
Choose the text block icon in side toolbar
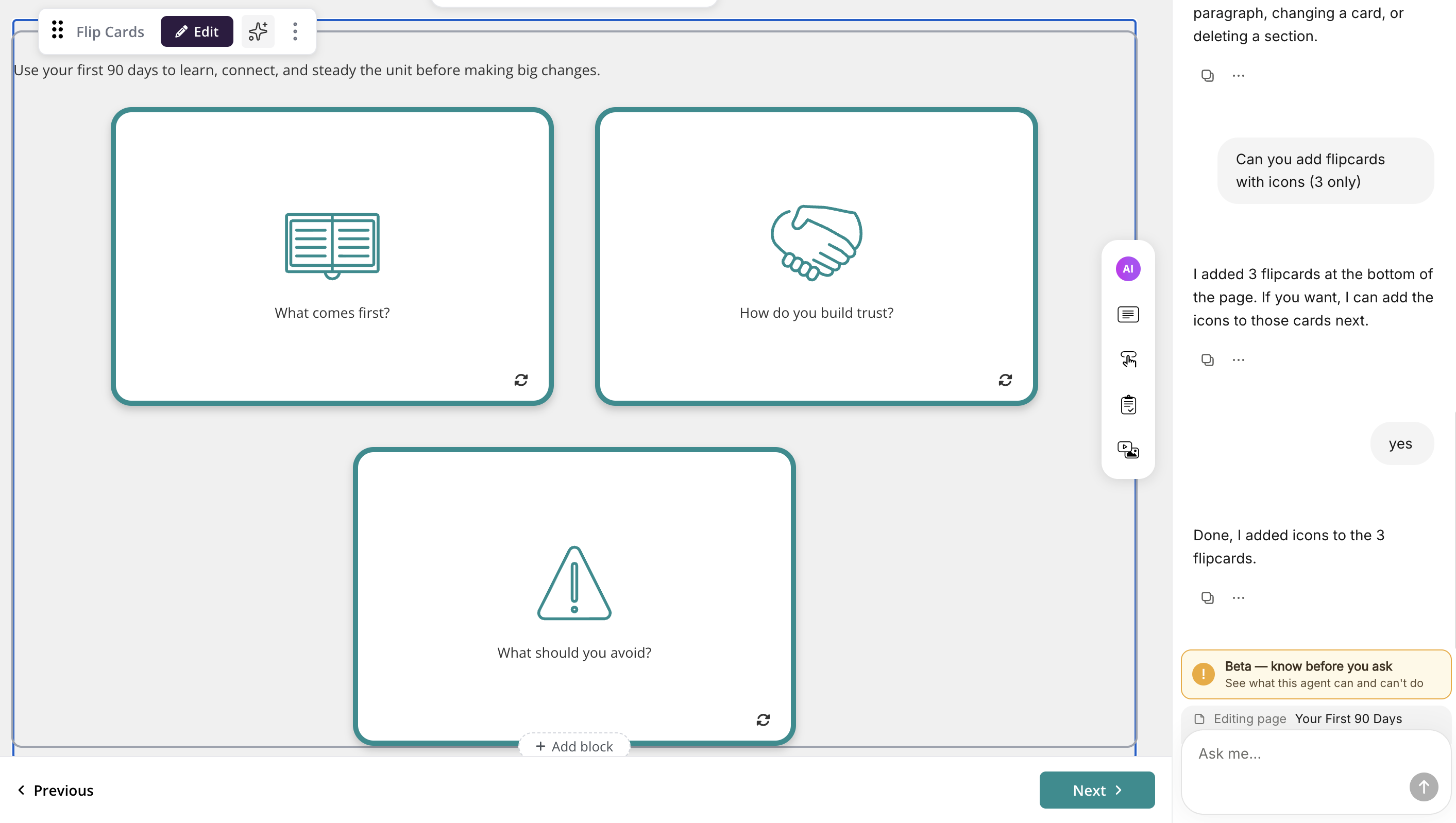coord(1127,314)
